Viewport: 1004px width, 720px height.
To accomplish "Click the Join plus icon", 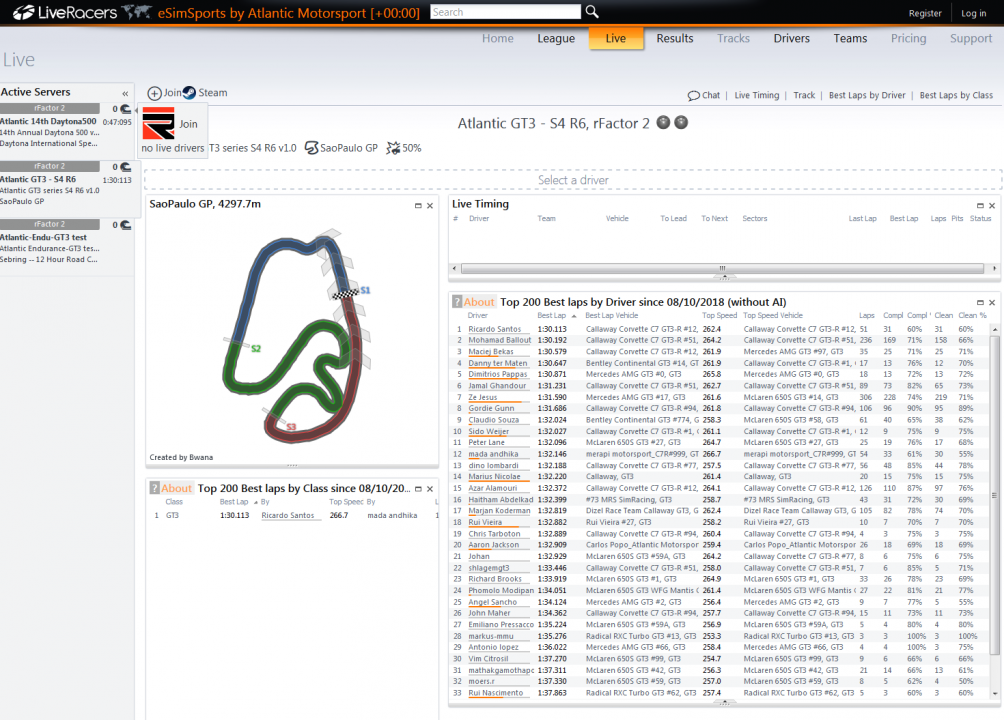I will [x=154, y=93].
